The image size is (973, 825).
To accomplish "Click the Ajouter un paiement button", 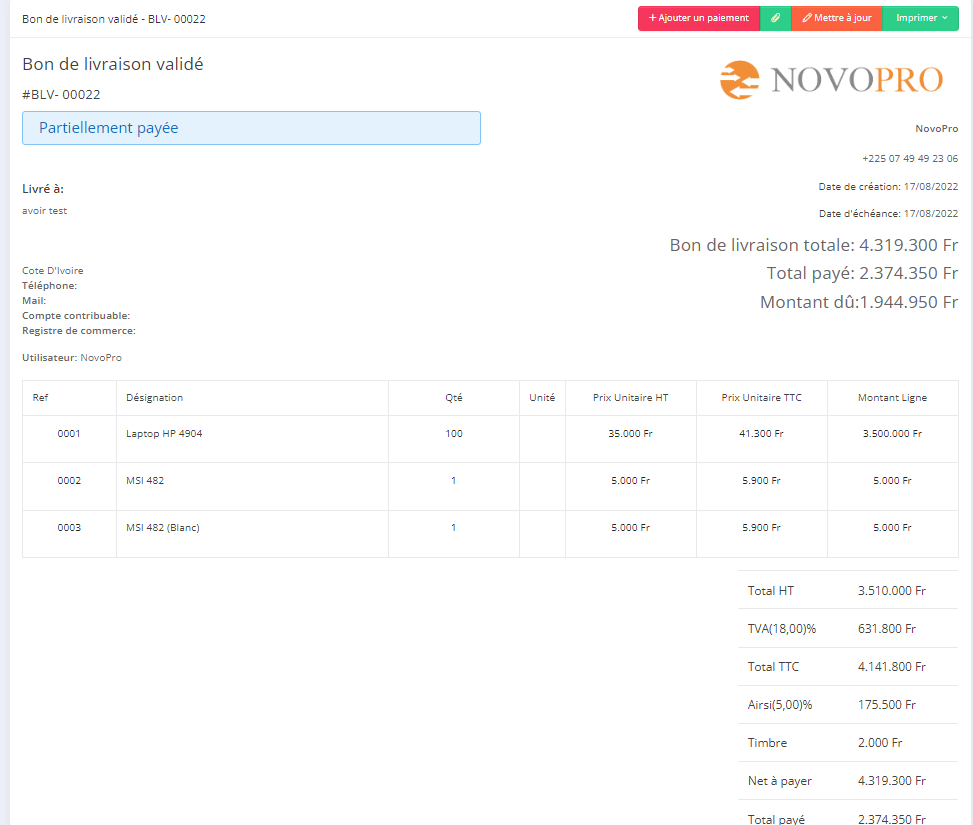I will [698, 18].
